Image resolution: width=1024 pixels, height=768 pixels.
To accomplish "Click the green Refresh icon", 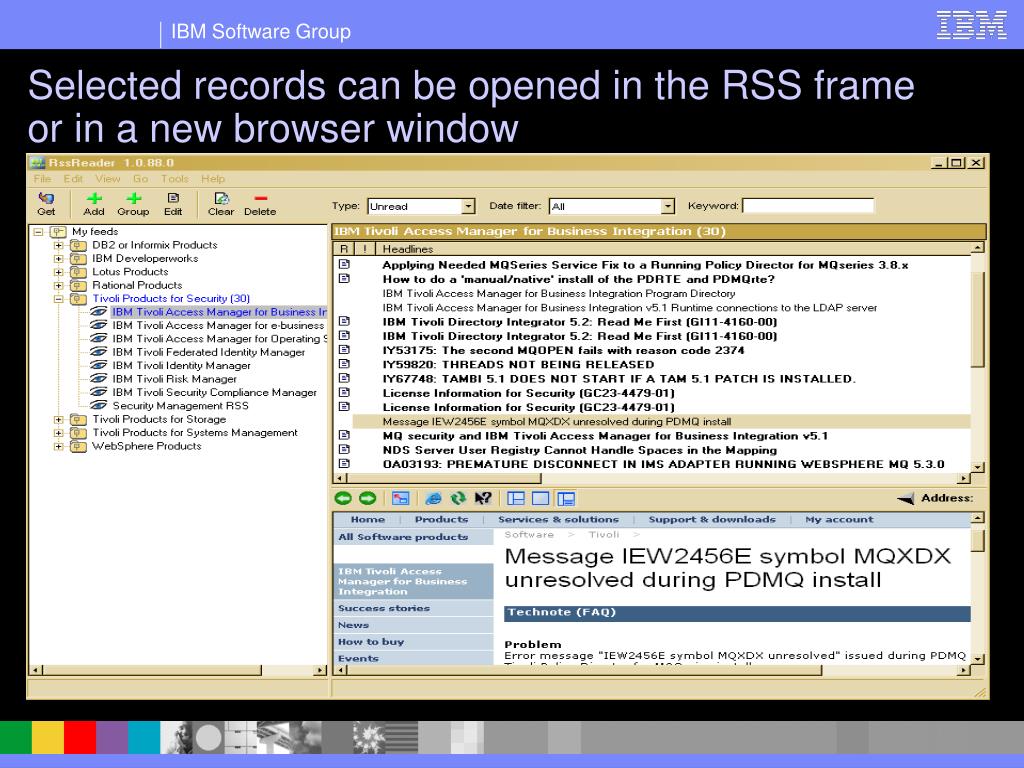I will click(x=458, y=498).
